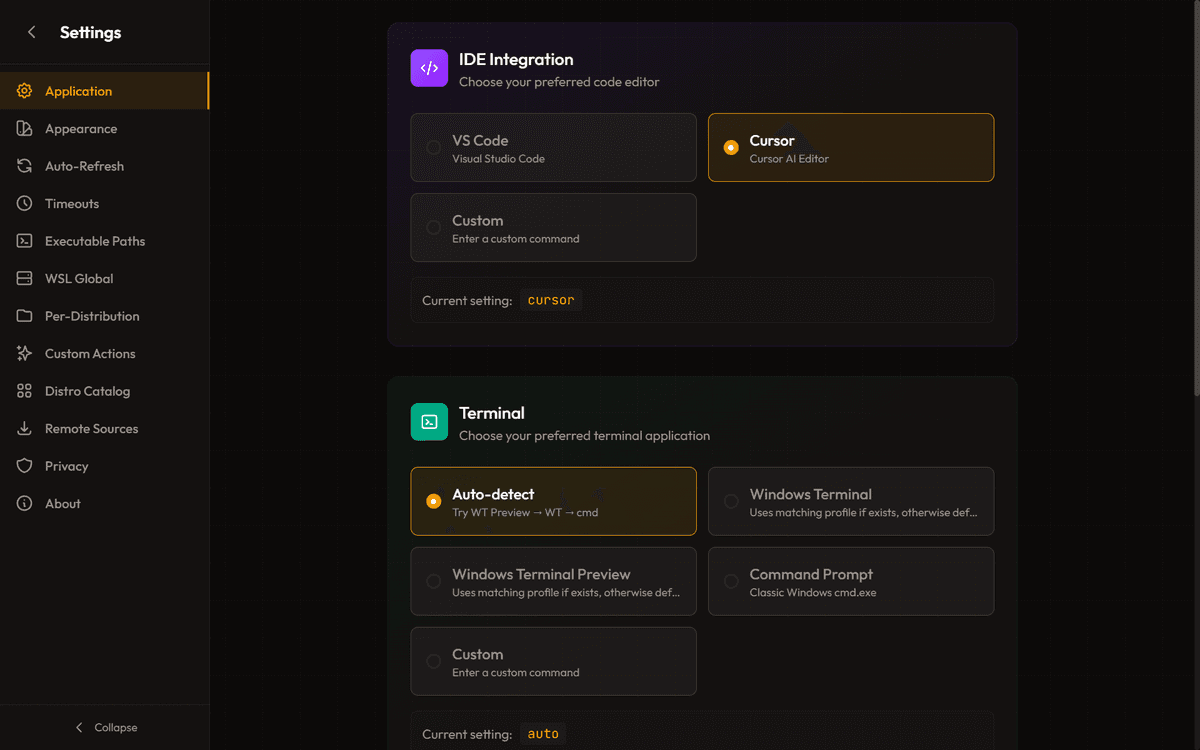Screen dimensions: 1200x750
Task: Select the Appearance settings icon
Action: (x=24, y=128)
